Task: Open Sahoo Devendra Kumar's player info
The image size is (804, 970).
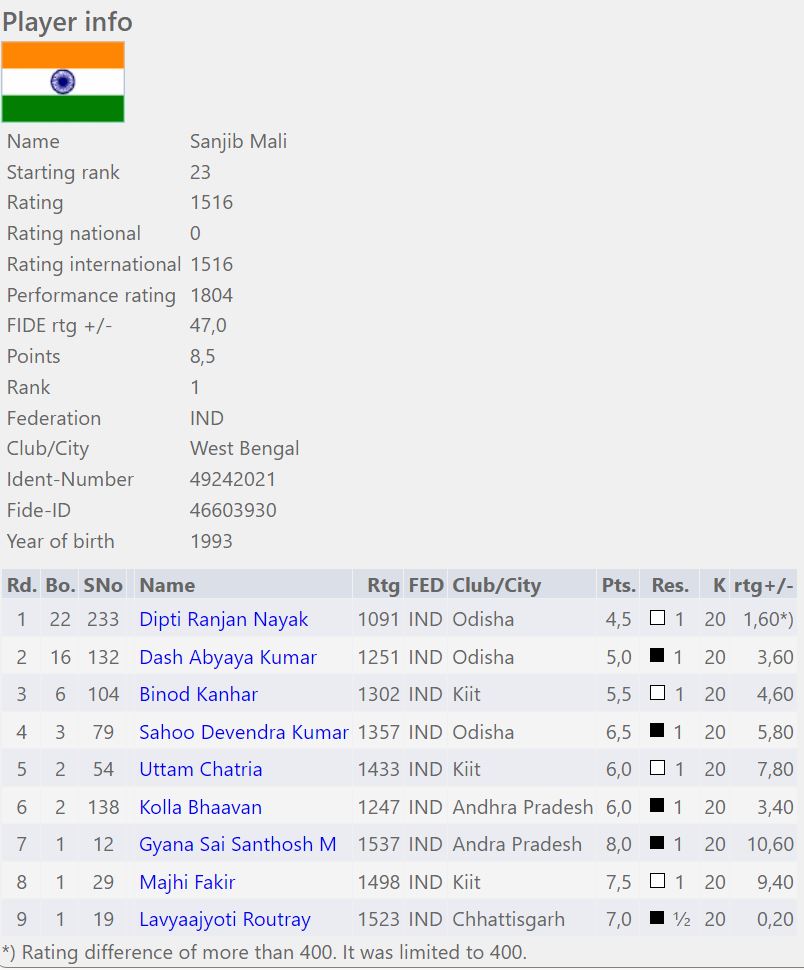Action: click(x=243, y=732)
